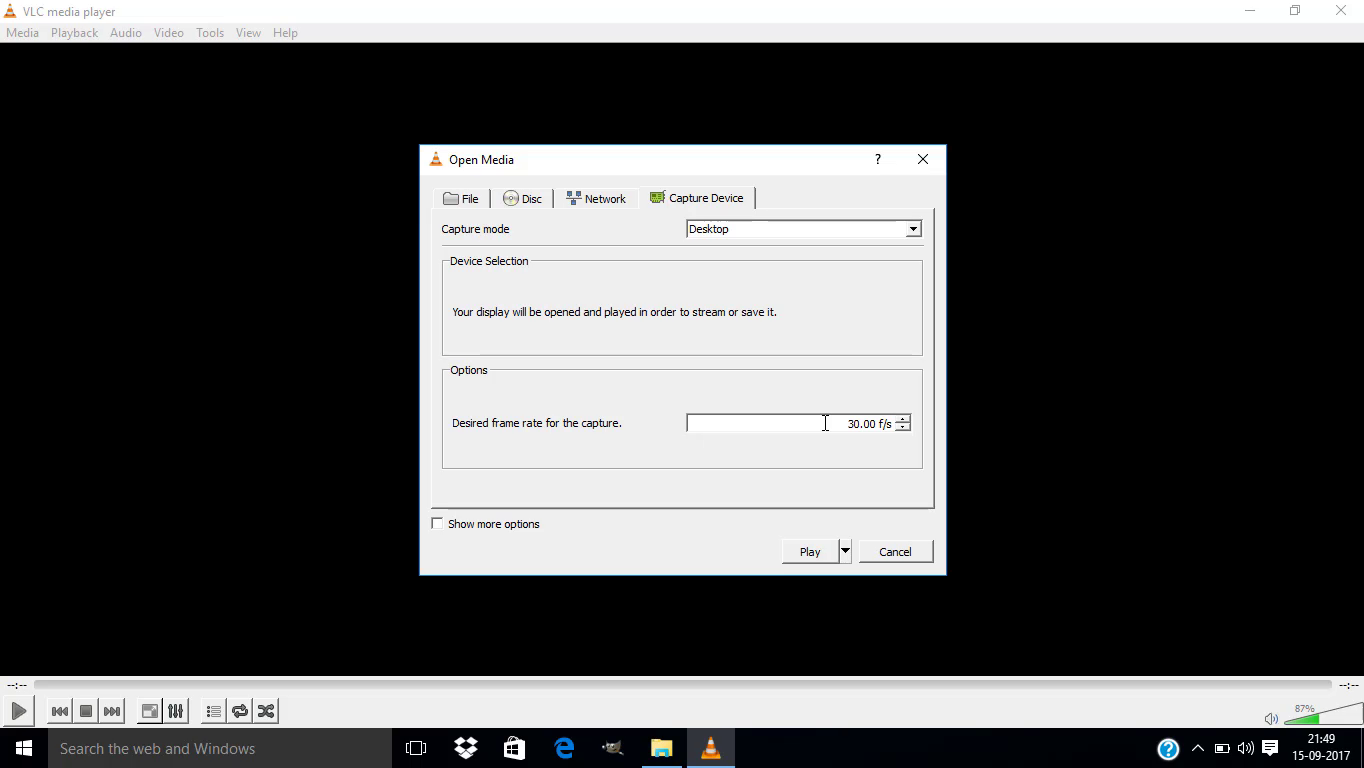The width and height of the screenshot is (1364, 768).
Task: Open the extended settings equalizer icon
Action: click(x=175, y=711)
